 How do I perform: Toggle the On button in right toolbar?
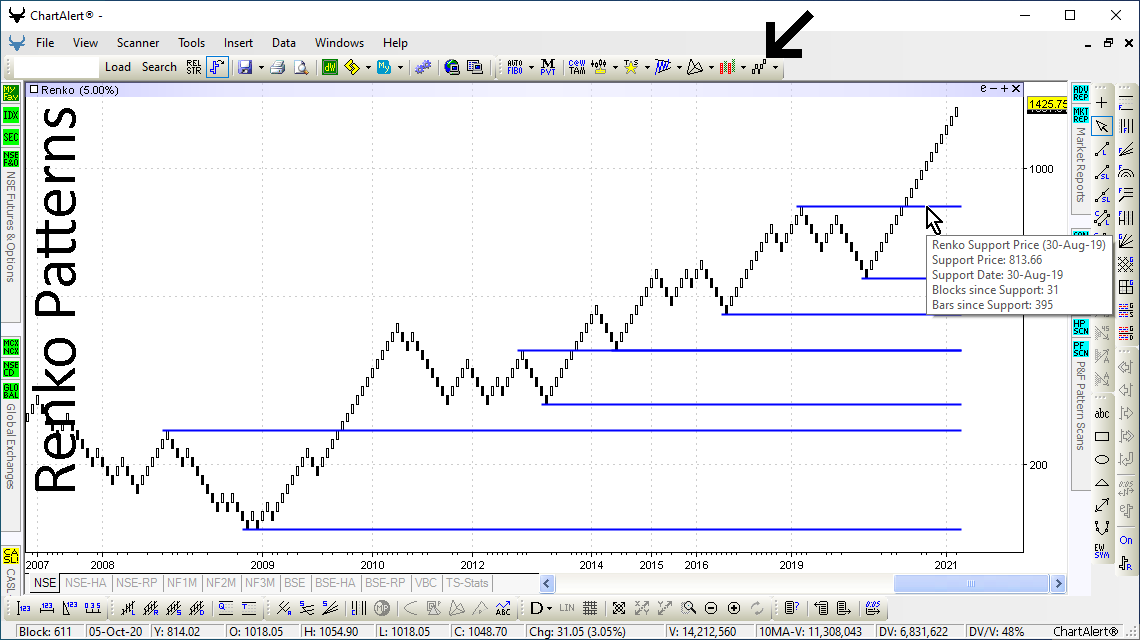click(1125, 540)
